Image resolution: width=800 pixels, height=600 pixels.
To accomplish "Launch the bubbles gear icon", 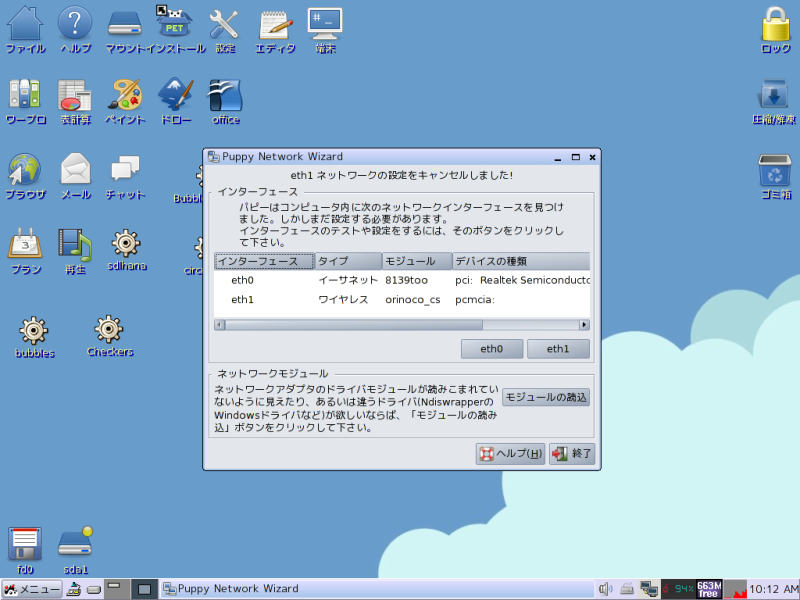I will click(x=34, y=331).
